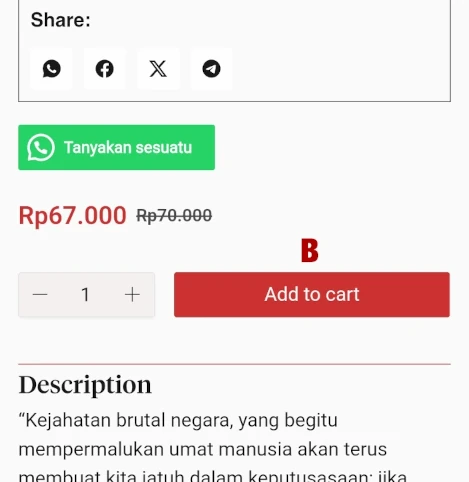Increase quantity with plus icon
The image size is (469, 482).
click(132, 295)
